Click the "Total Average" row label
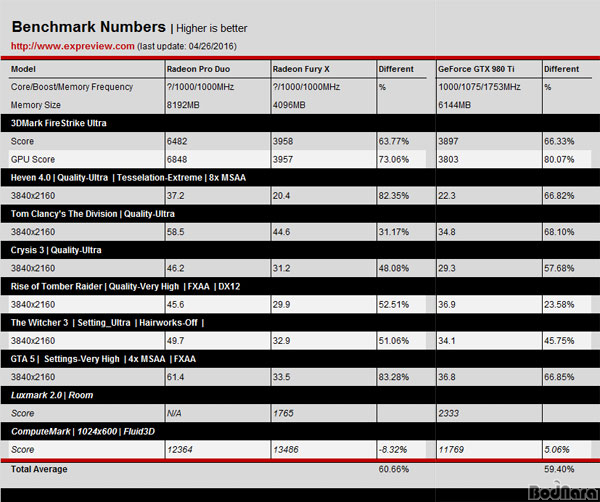This screenshot has width=600, height=502. (x=39, y=469)
